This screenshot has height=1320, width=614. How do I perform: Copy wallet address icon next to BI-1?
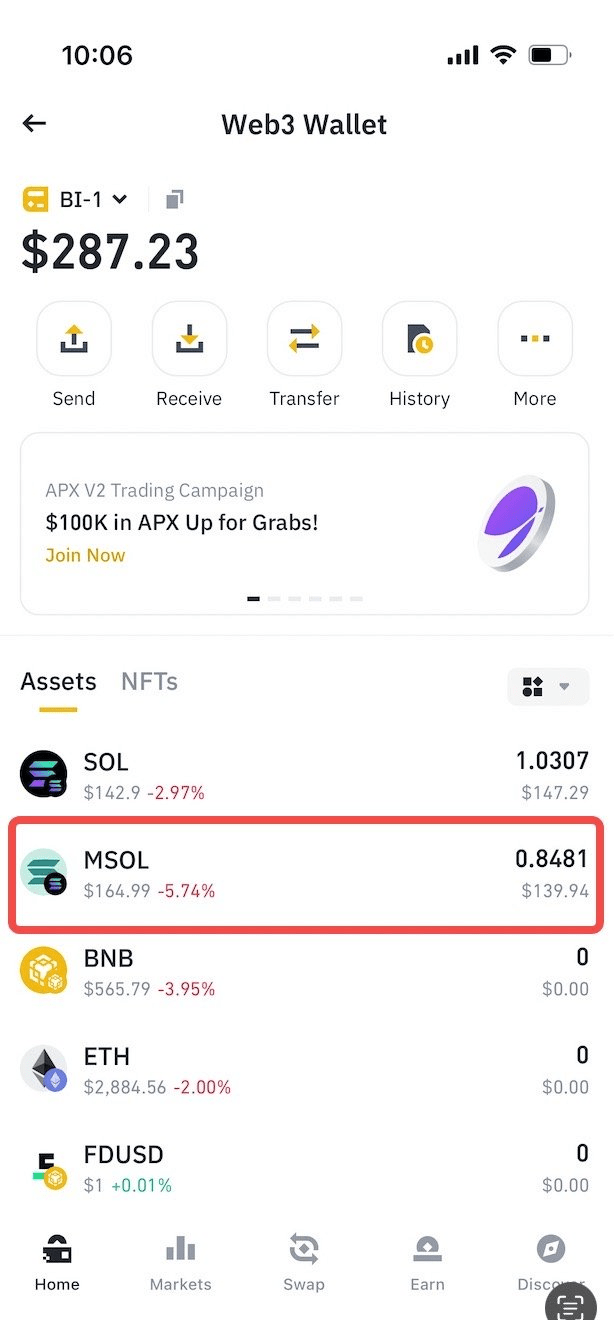(x=174, y=199)
